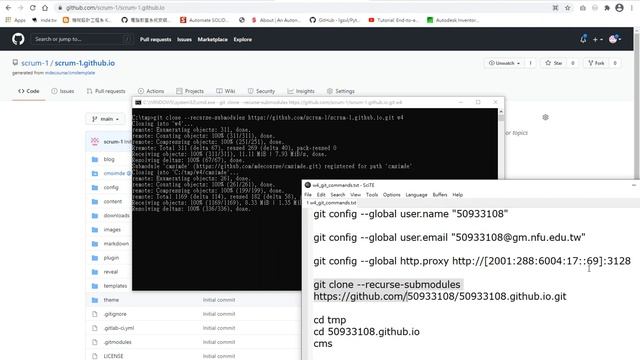Open the .gitignore file
The width and height of the screenshot is (640, 360).
115,314
